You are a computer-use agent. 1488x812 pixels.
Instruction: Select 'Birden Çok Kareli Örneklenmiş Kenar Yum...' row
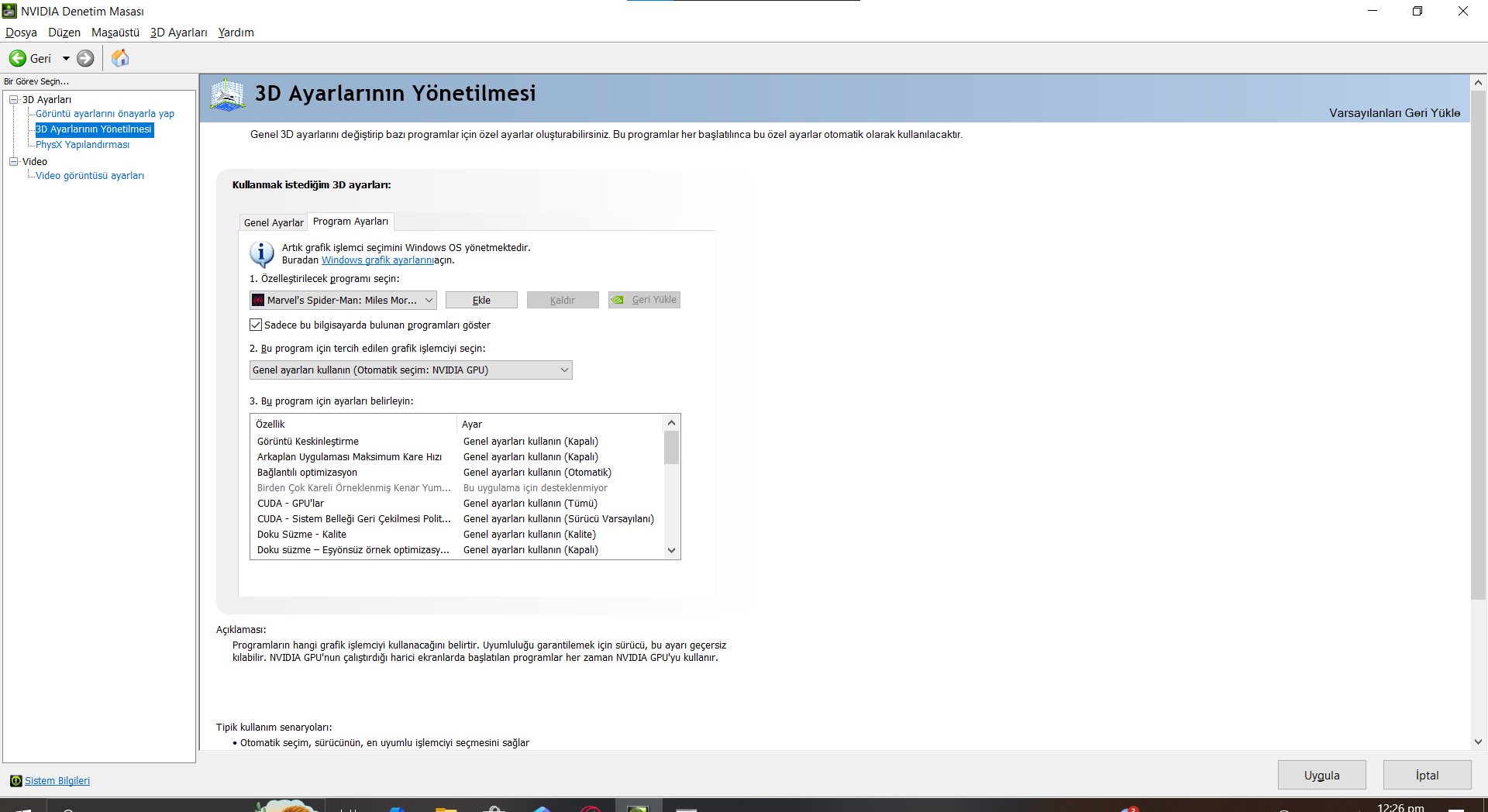(x=457, y=488)
